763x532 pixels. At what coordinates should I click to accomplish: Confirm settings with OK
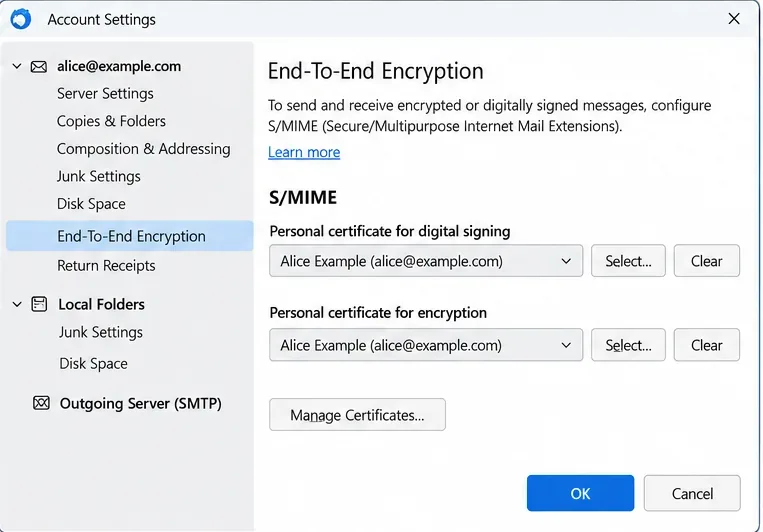point(581,494)
